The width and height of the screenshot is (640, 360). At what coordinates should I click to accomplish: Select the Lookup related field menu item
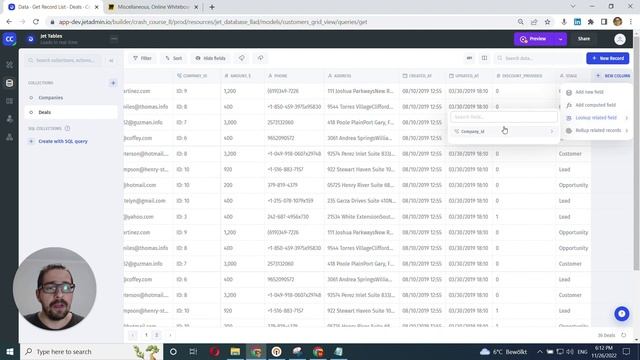596,118
